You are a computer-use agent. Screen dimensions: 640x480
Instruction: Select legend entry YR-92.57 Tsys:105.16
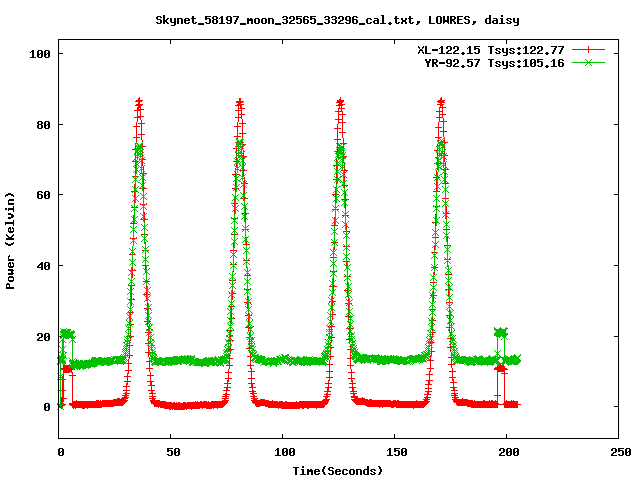coord(494,63)
